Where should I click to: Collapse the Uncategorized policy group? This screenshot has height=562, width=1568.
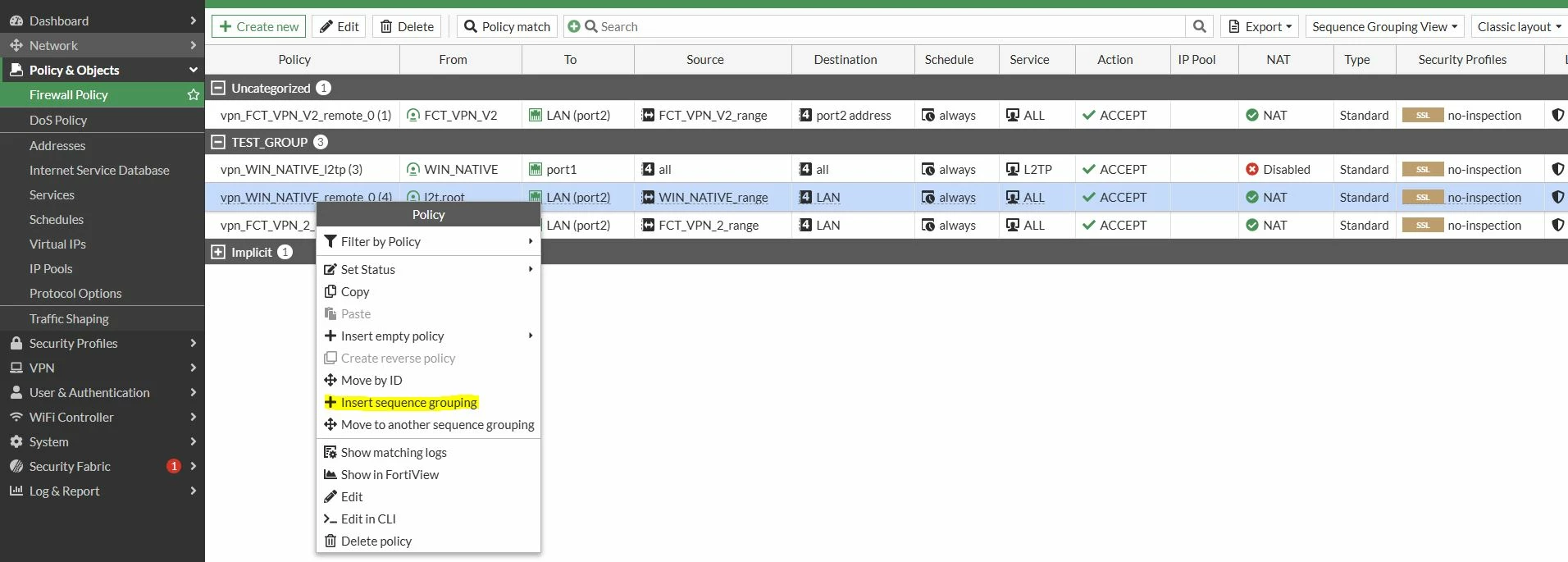(218, 88)
